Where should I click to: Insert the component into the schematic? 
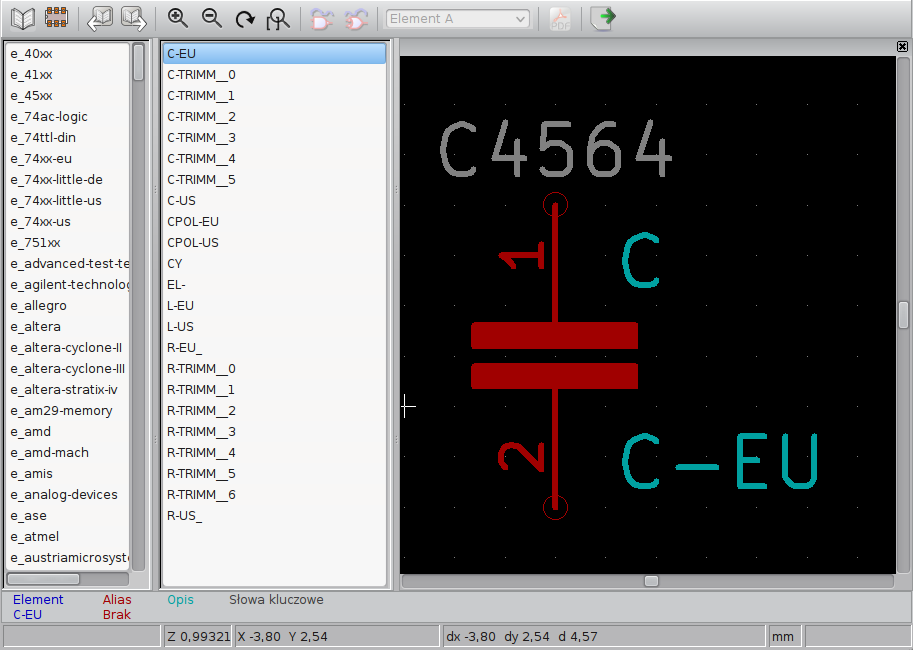pyautogui.click(x=603, y=18)
